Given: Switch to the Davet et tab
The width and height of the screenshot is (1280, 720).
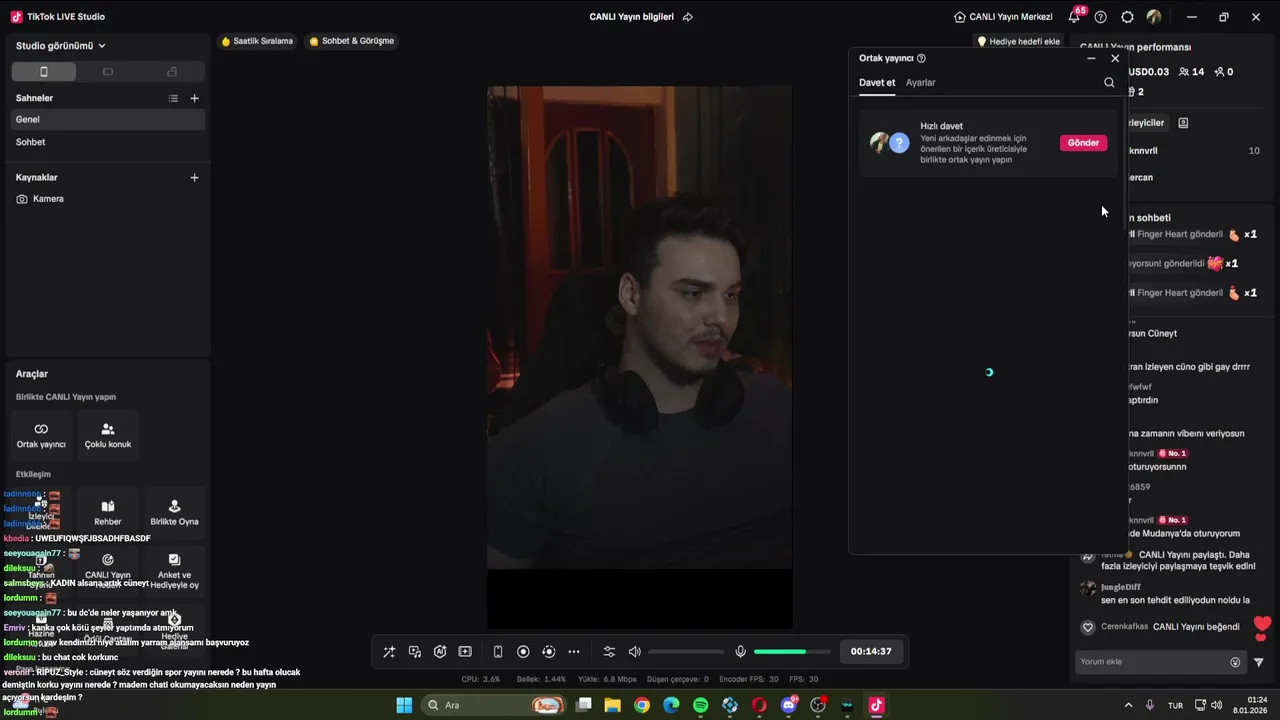Looking at the screenshot, I should click(877, 83).
